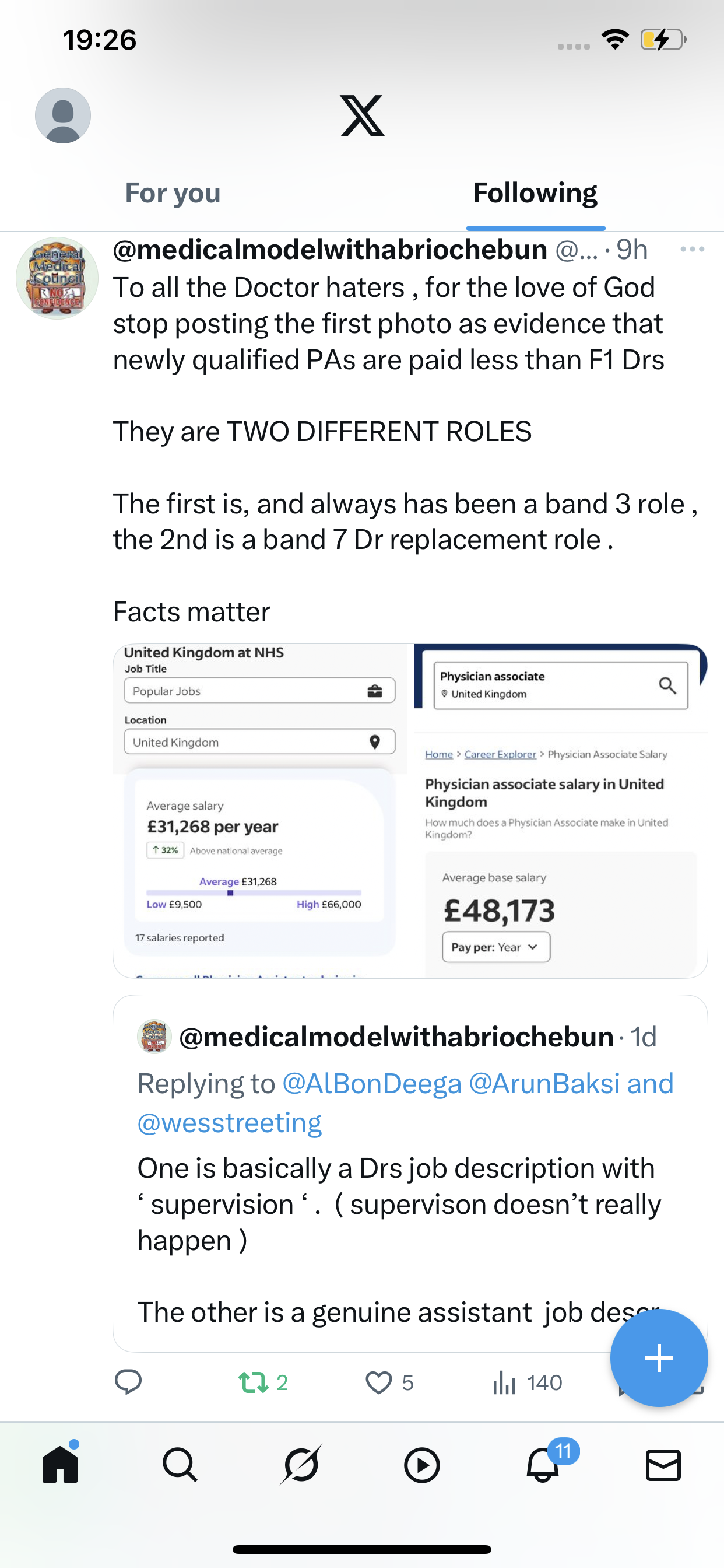Open the profile avatar menu
Viewport: 724px width, 1568px height.
click(63, 116)
